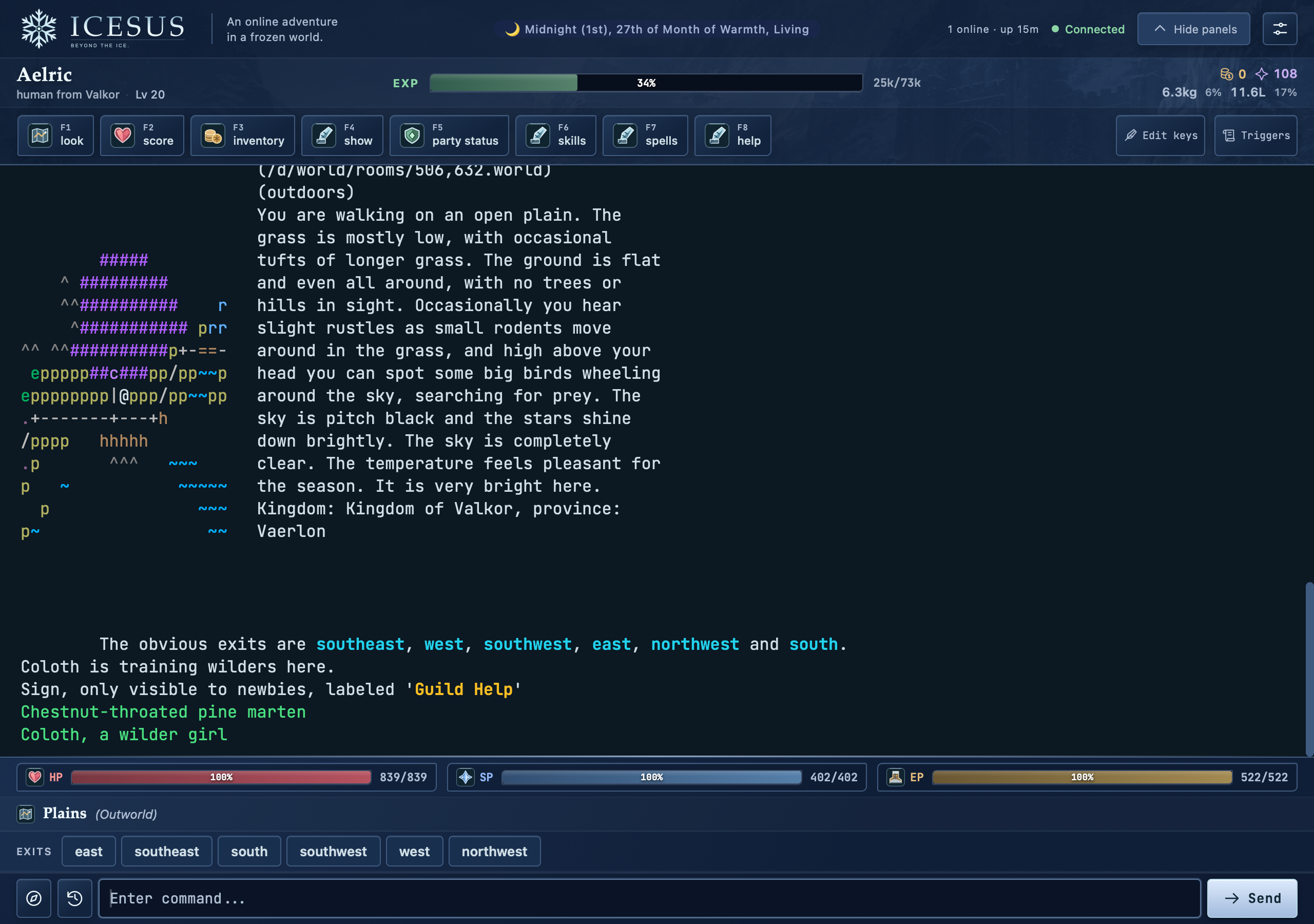
Task: Click the HP heart icon
Action: [x=35, y=777]
